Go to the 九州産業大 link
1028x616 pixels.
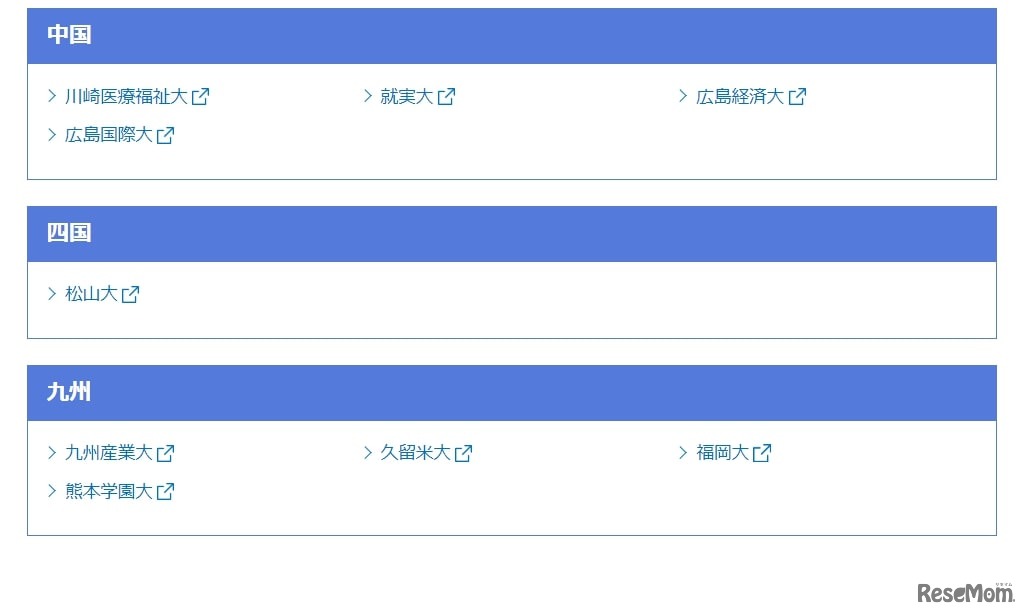click(108, 453)
